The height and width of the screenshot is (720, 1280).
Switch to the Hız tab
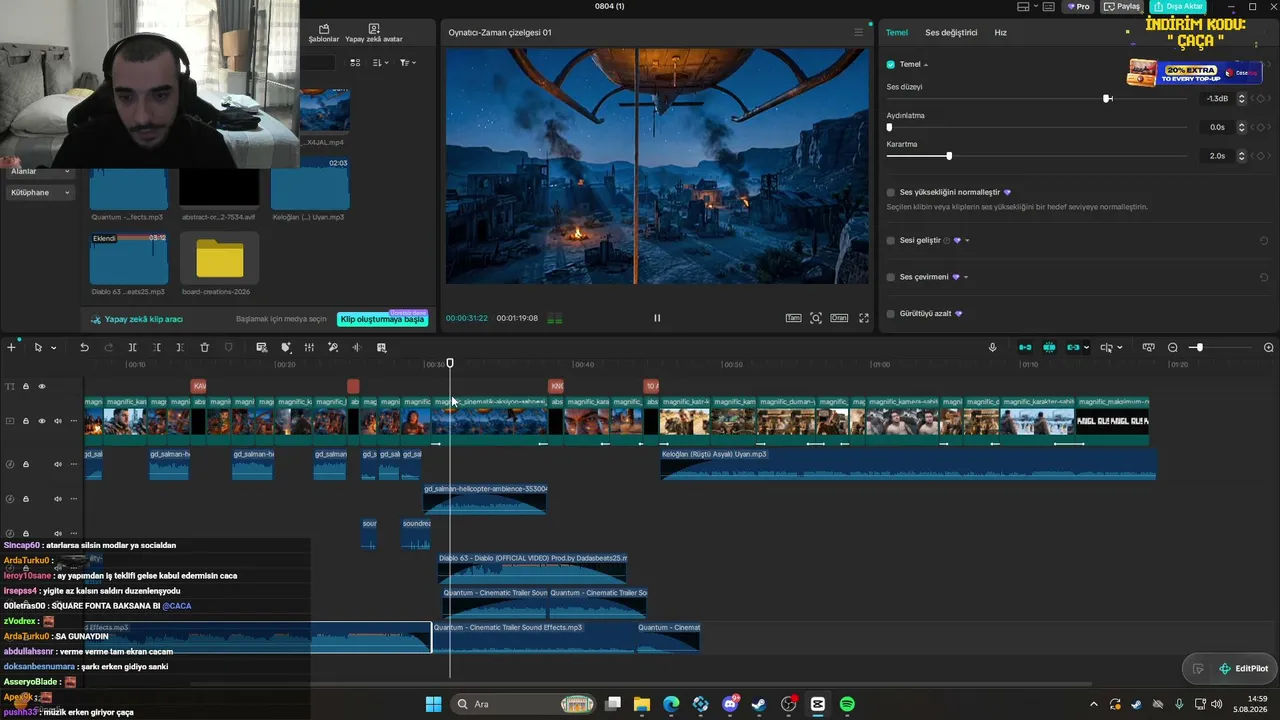pyautogui.click(x=1000, y=32)
